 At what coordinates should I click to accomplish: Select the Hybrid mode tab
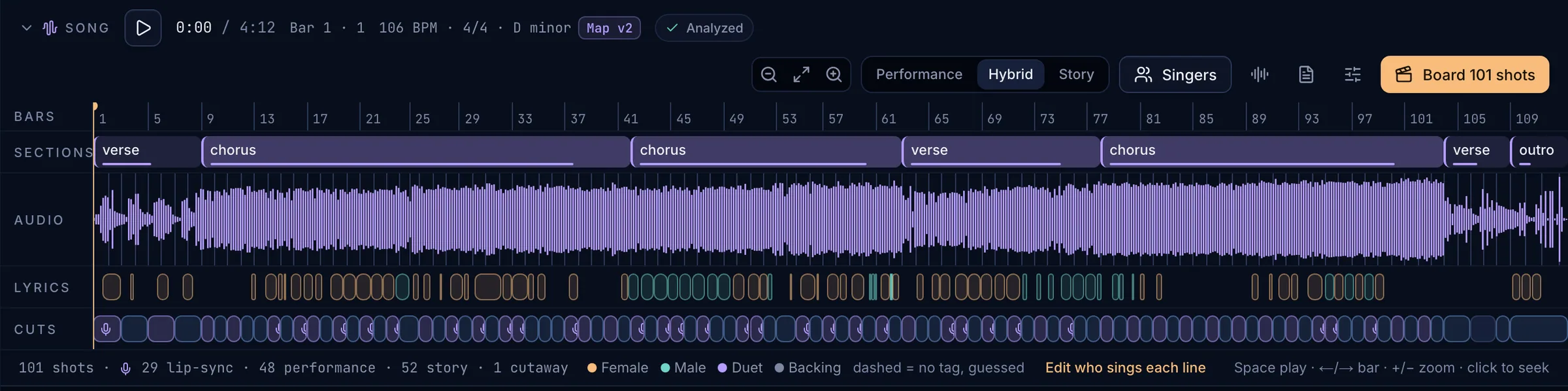tap(1011, 75)
